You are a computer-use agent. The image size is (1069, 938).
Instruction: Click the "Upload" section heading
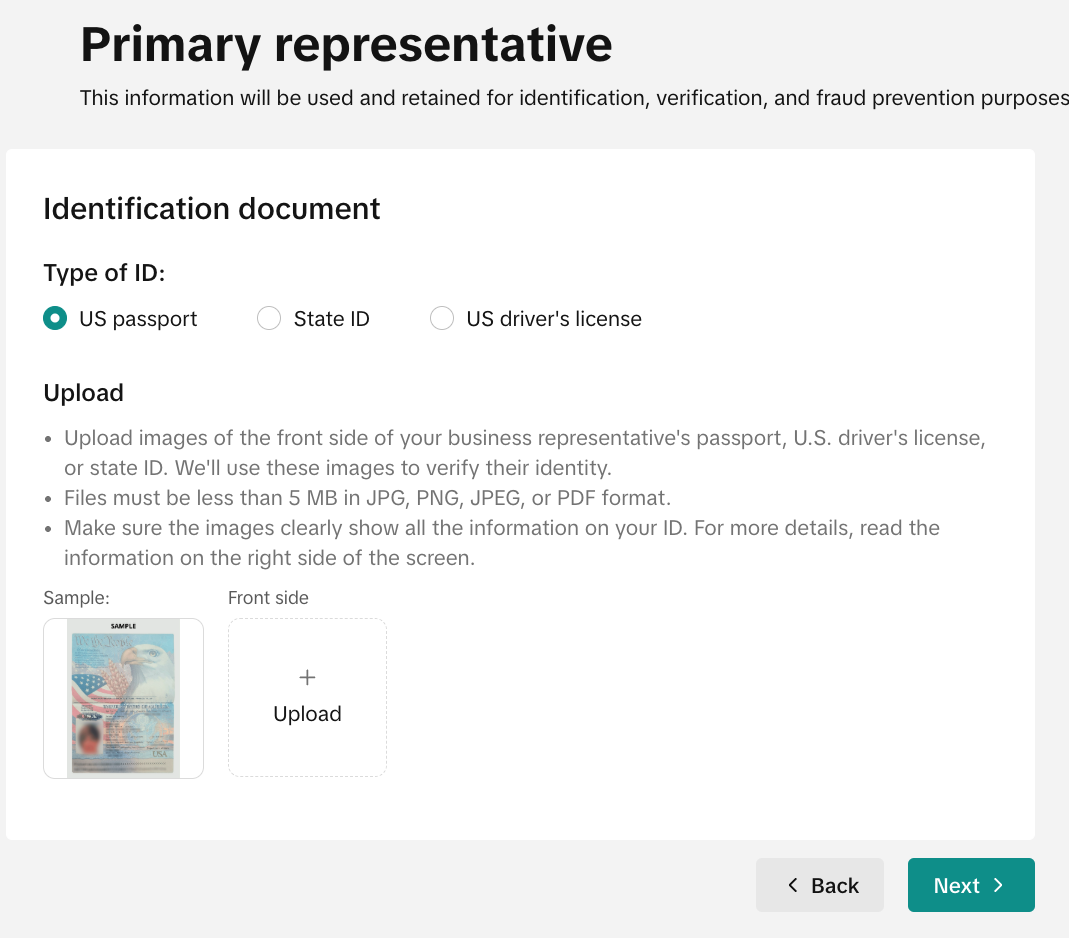point(83,393)
